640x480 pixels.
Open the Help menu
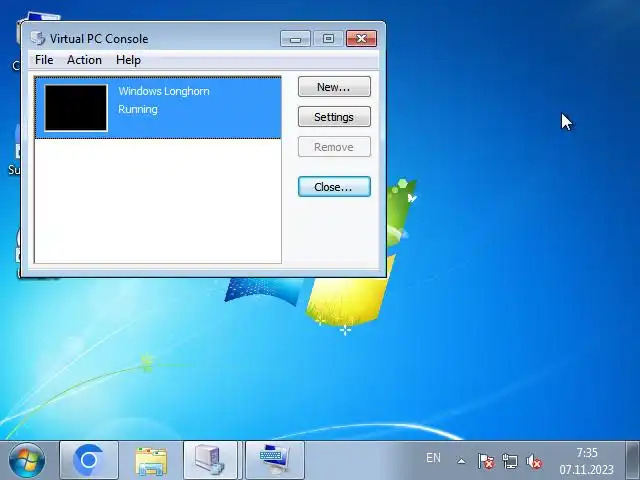click(x=128, y=60)
